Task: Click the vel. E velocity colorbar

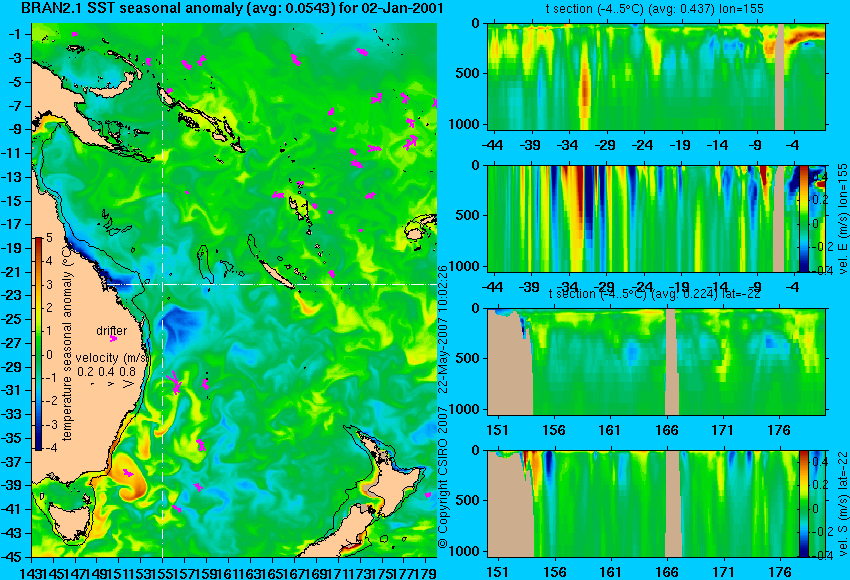Action: coord(803,218)
